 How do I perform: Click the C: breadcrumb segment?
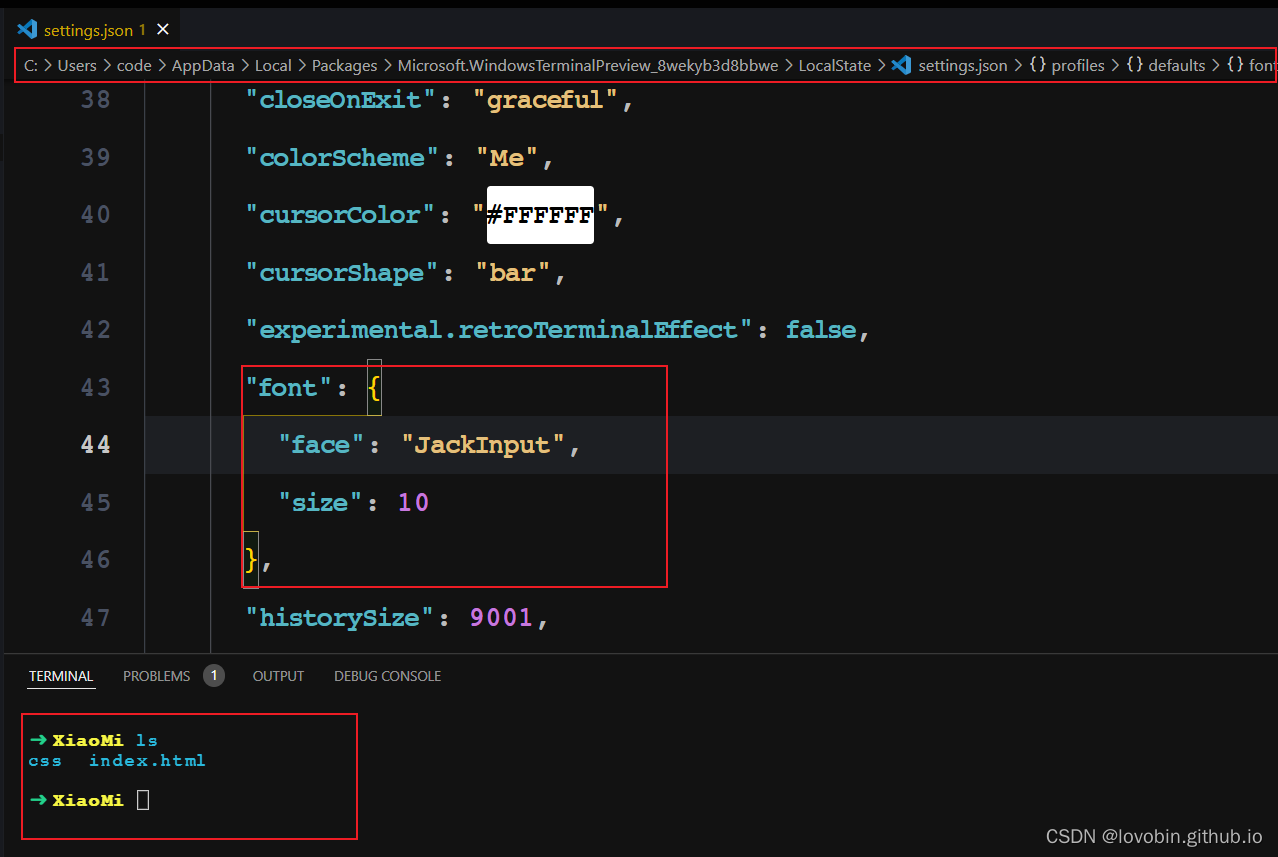point(31,66)
